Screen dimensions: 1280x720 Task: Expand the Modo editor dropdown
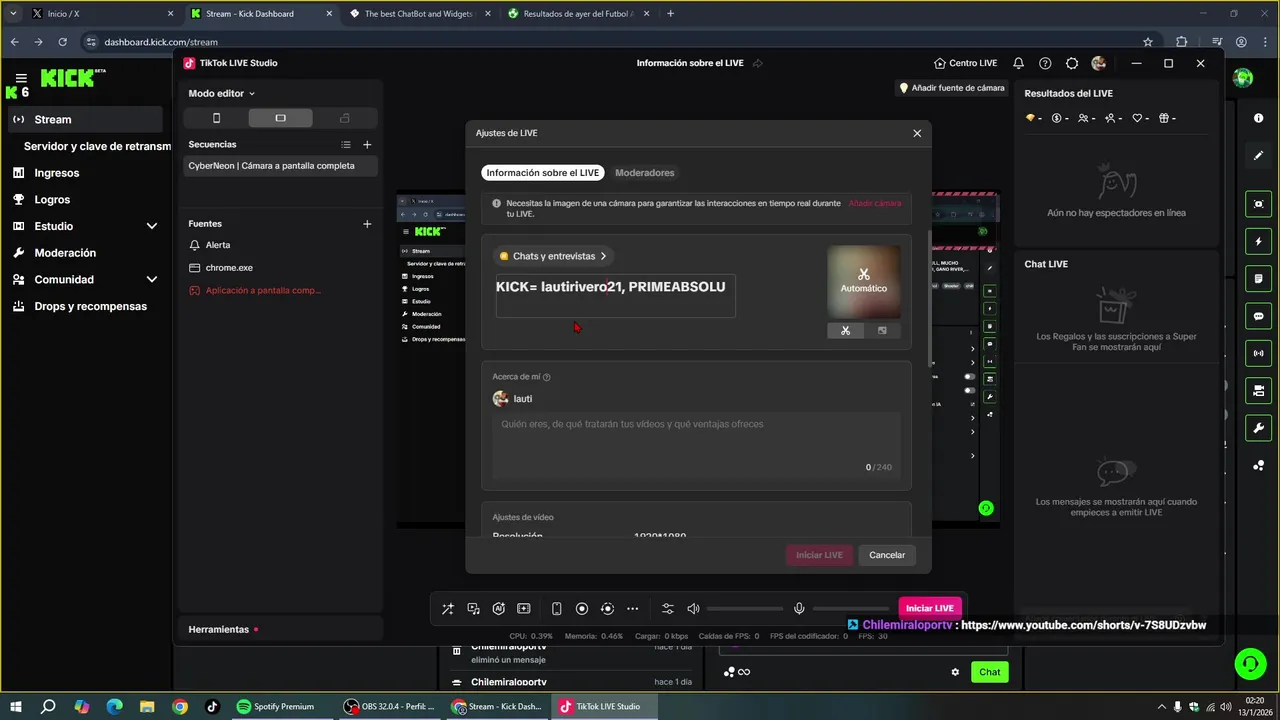222,93
